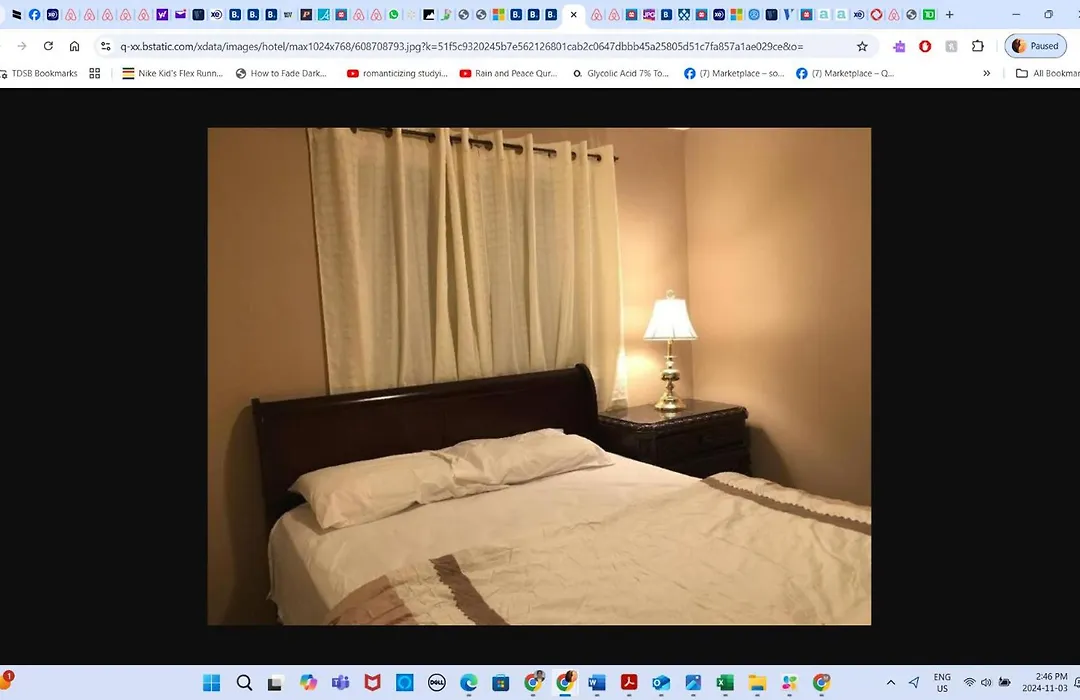Open Photos app from taskbar
The image size is (1080, 700).
click(x=693, y=683)
